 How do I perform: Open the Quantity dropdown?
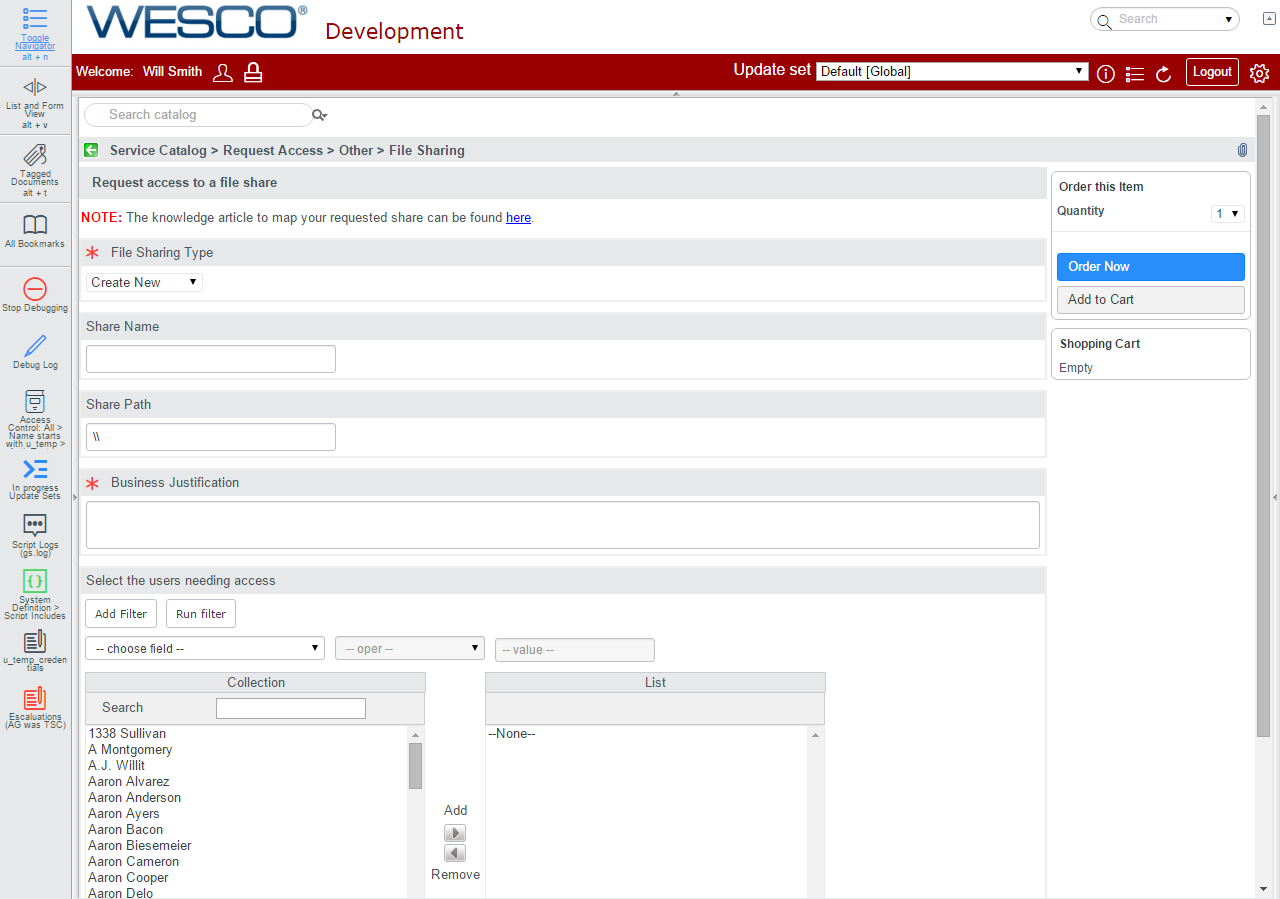[x=1227, y=213]
